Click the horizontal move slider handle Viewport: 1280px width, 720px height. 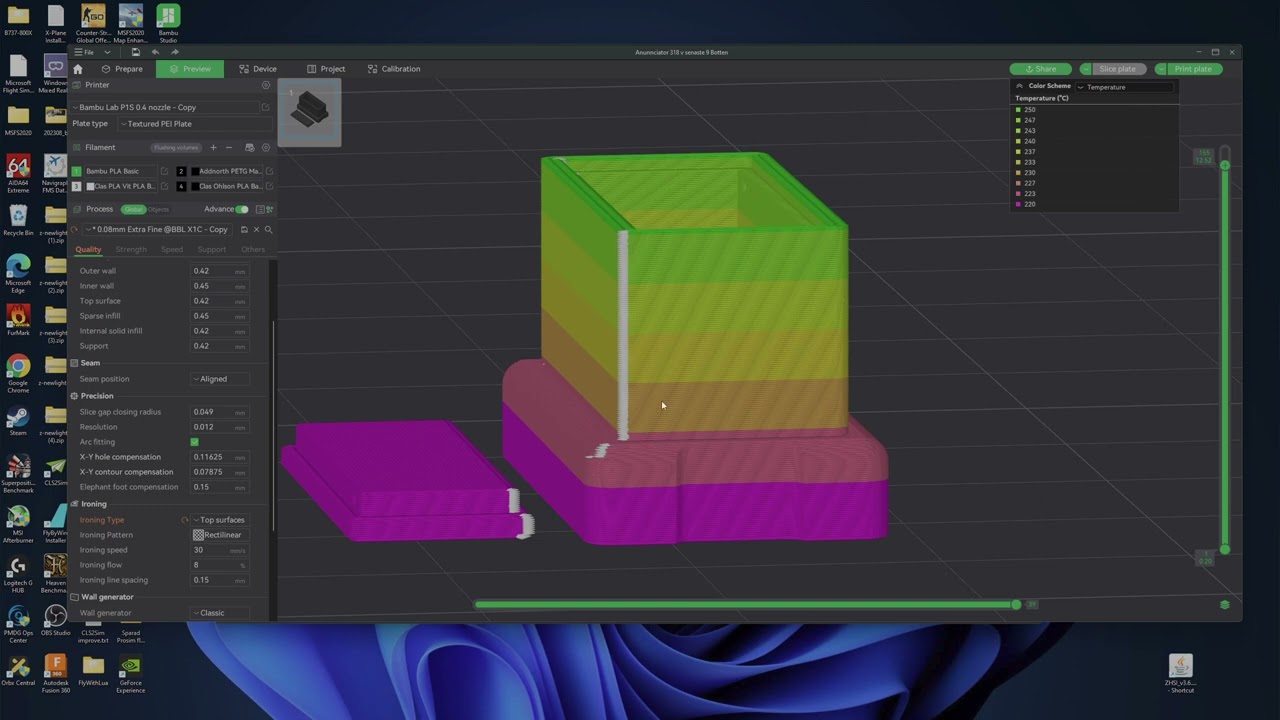pos(1016,604)
